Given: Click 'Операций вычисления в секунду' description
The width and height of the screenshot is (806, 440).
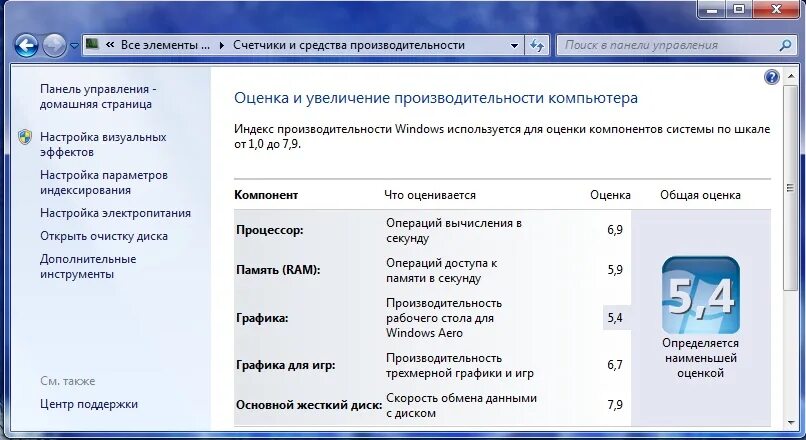Looking at the screenshot, I should click(454, 230).
